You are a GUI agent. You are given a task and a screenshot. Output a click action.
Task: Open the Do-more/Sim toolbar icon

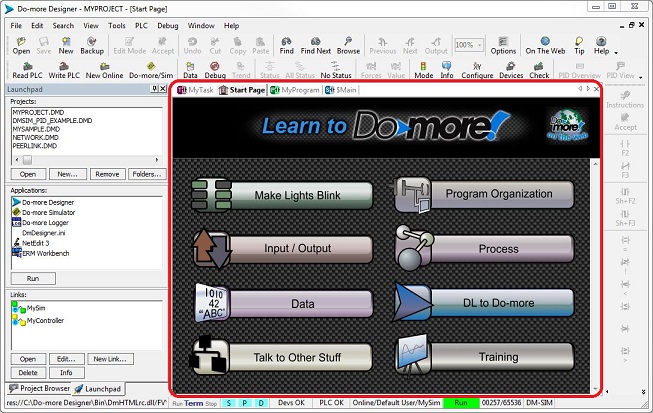click(149, 69)
